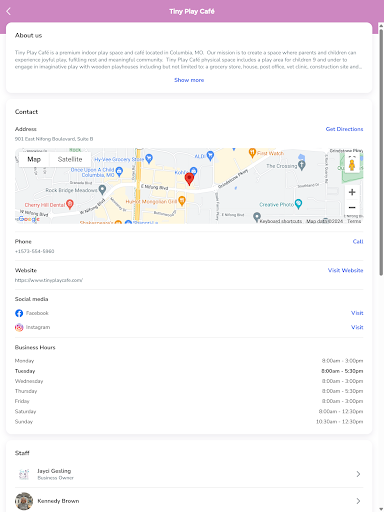The image size is (384, 512).
Task: Click the red location pin on map
Action: [189, 179]
